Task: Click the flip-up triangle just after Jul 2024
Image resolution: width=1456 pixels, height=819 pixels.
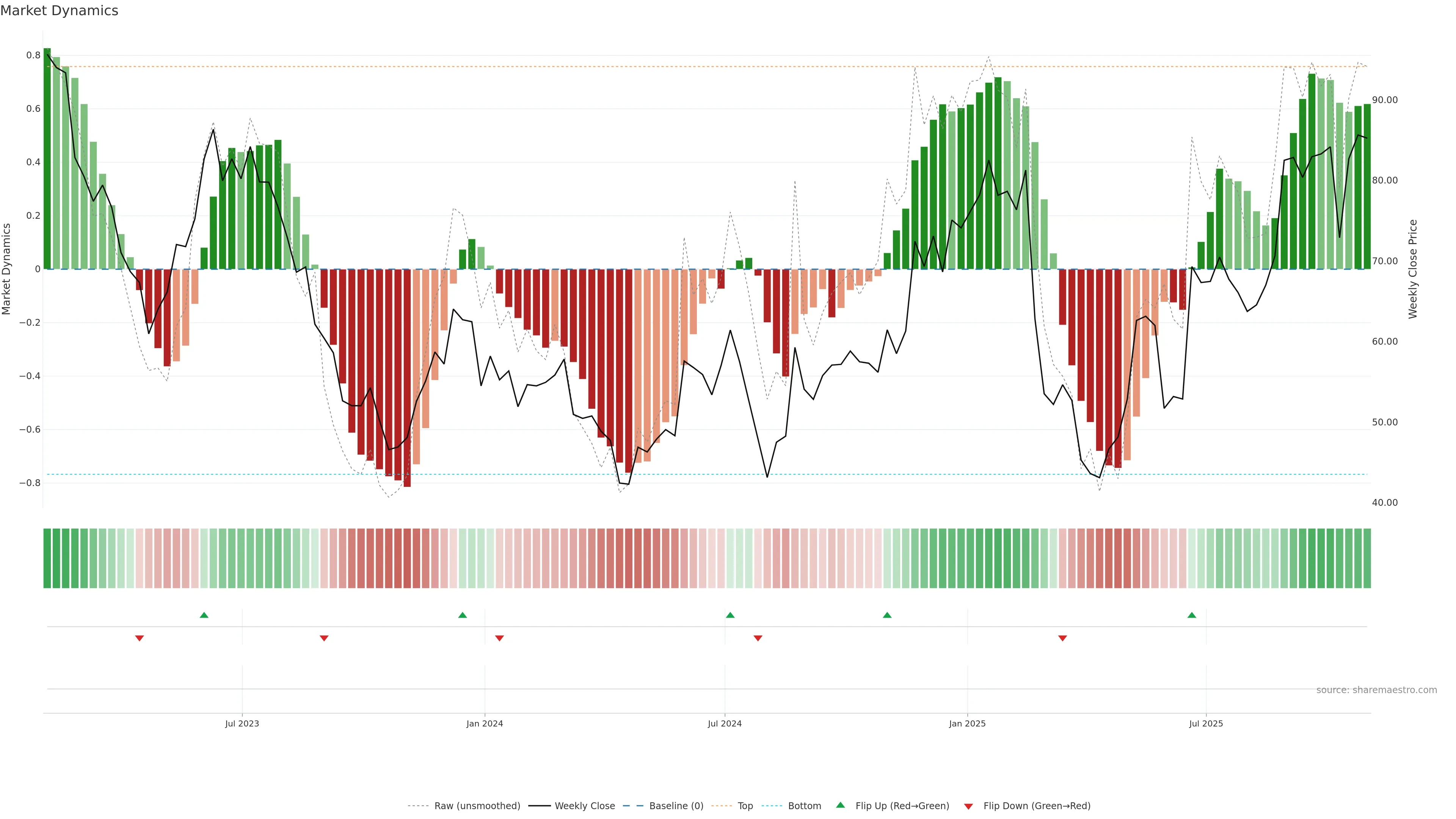Action: (730, 615)
